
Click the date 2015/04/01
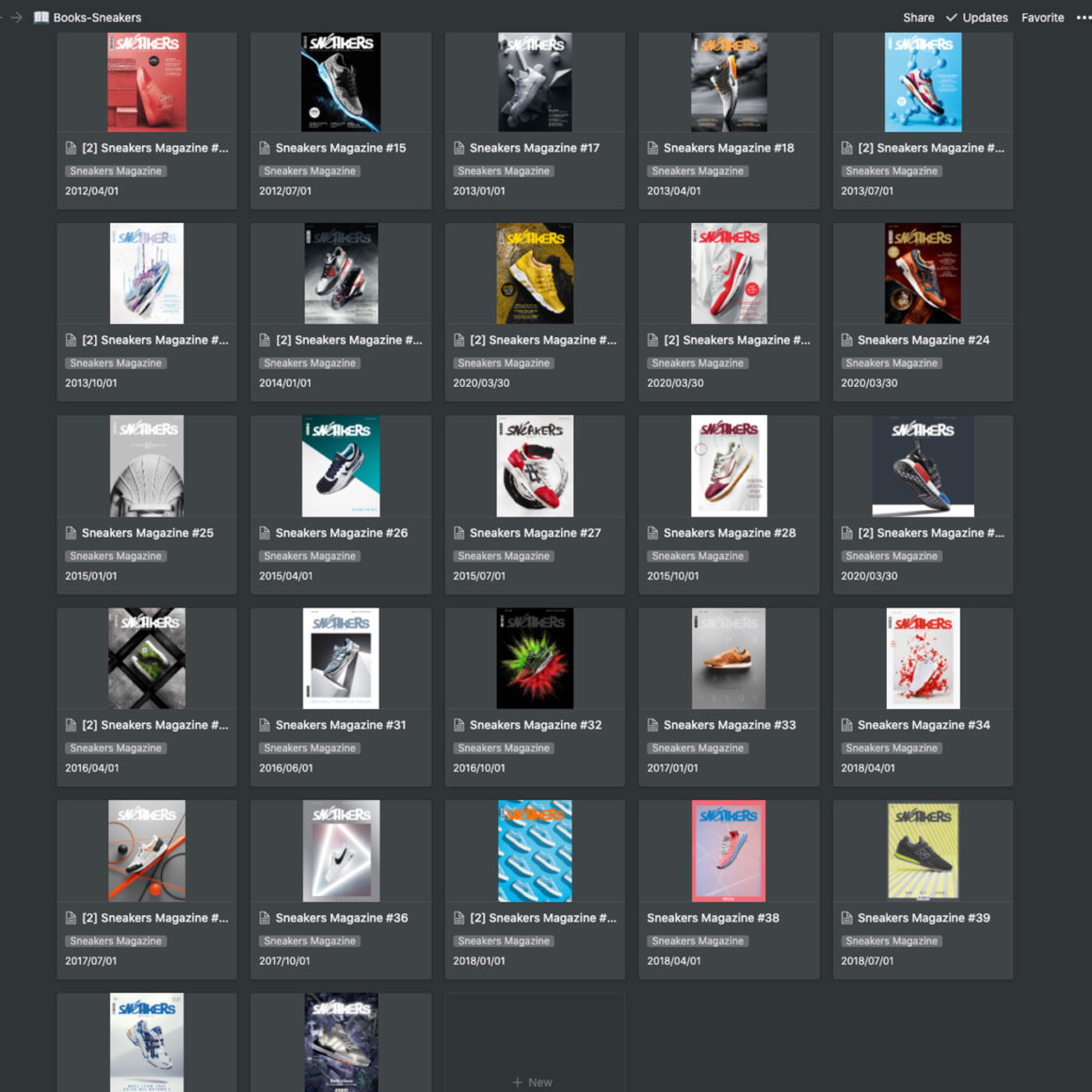285,577
